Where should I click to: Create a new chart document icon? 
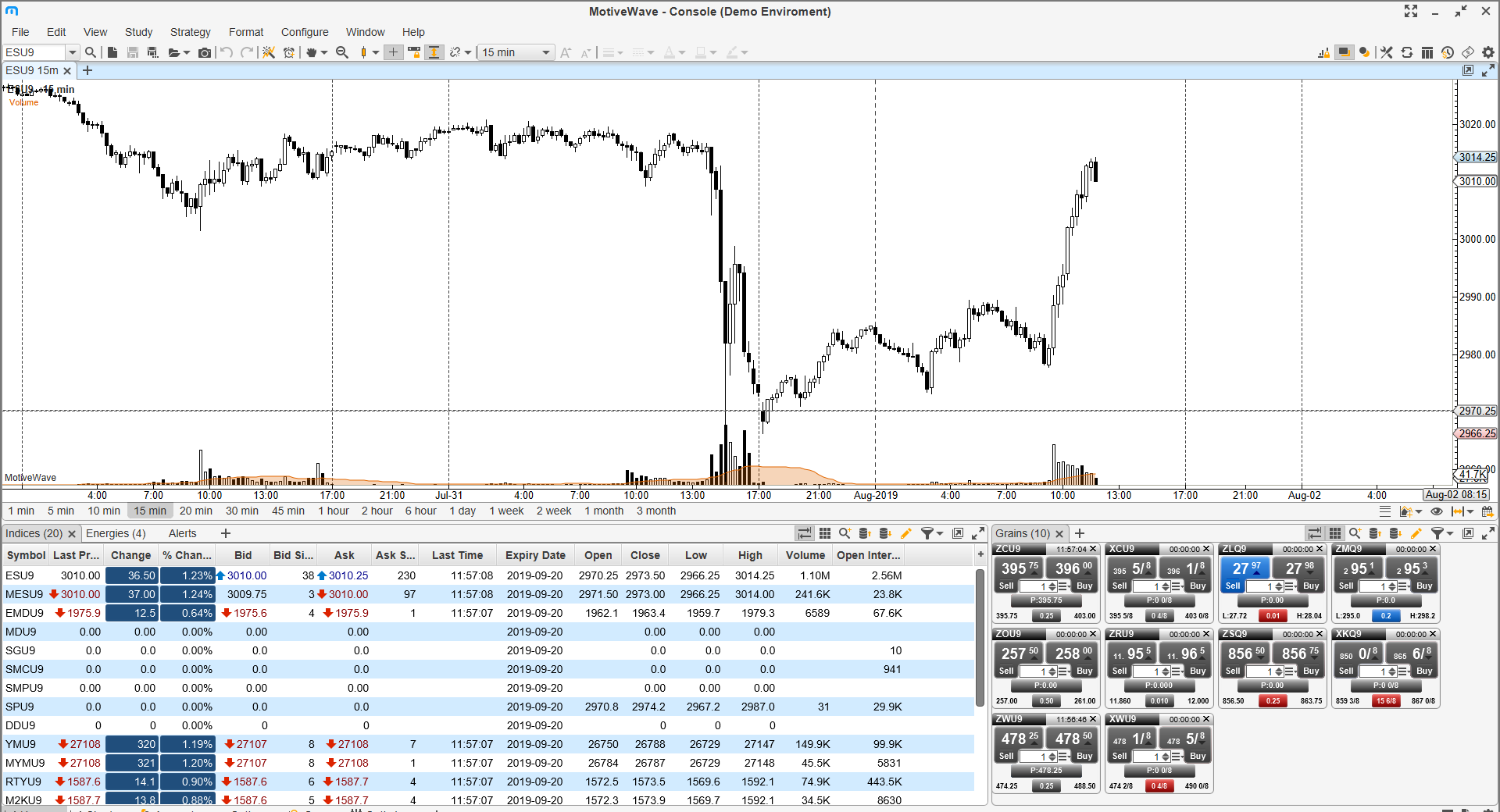pos(112,52)
